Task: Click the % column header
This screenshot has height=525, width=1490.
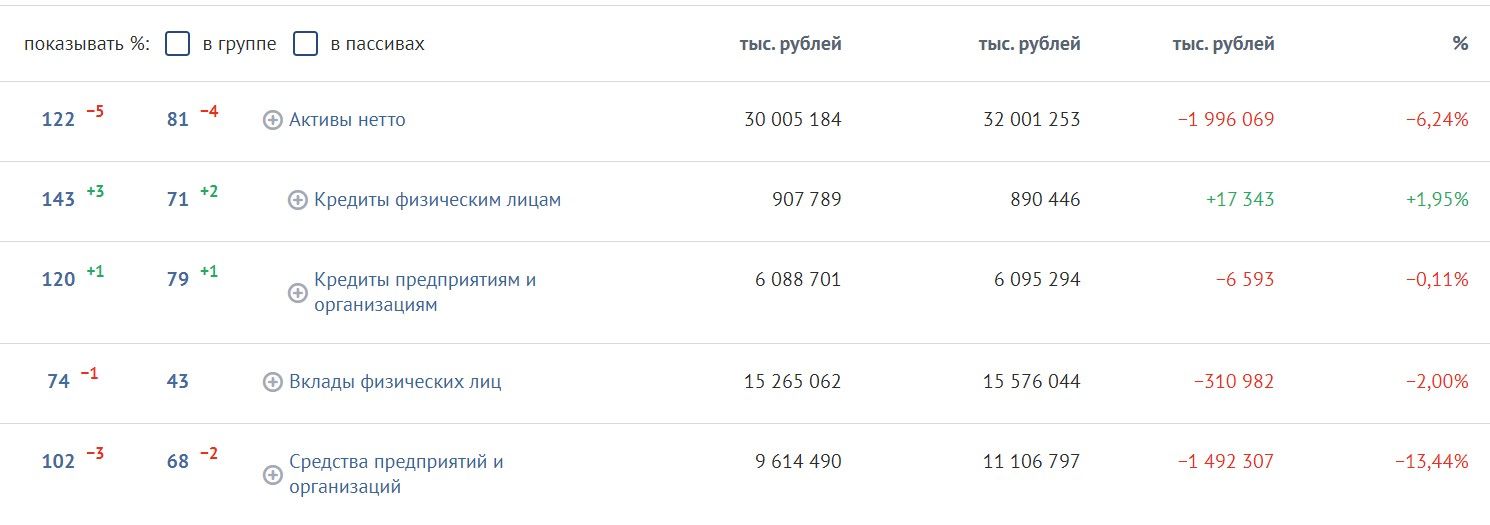Action: tap(1460, 44)
